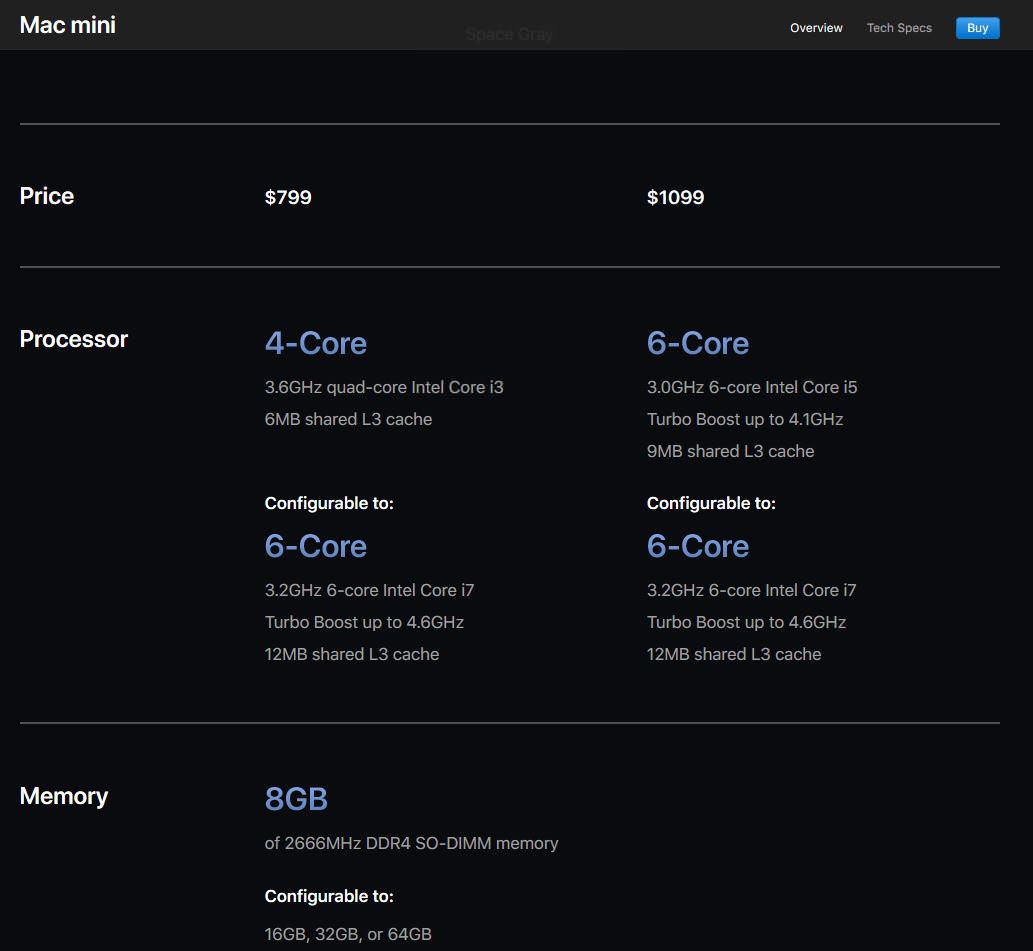Click the Processor row label
The image size is (1033, 951).
74,339
